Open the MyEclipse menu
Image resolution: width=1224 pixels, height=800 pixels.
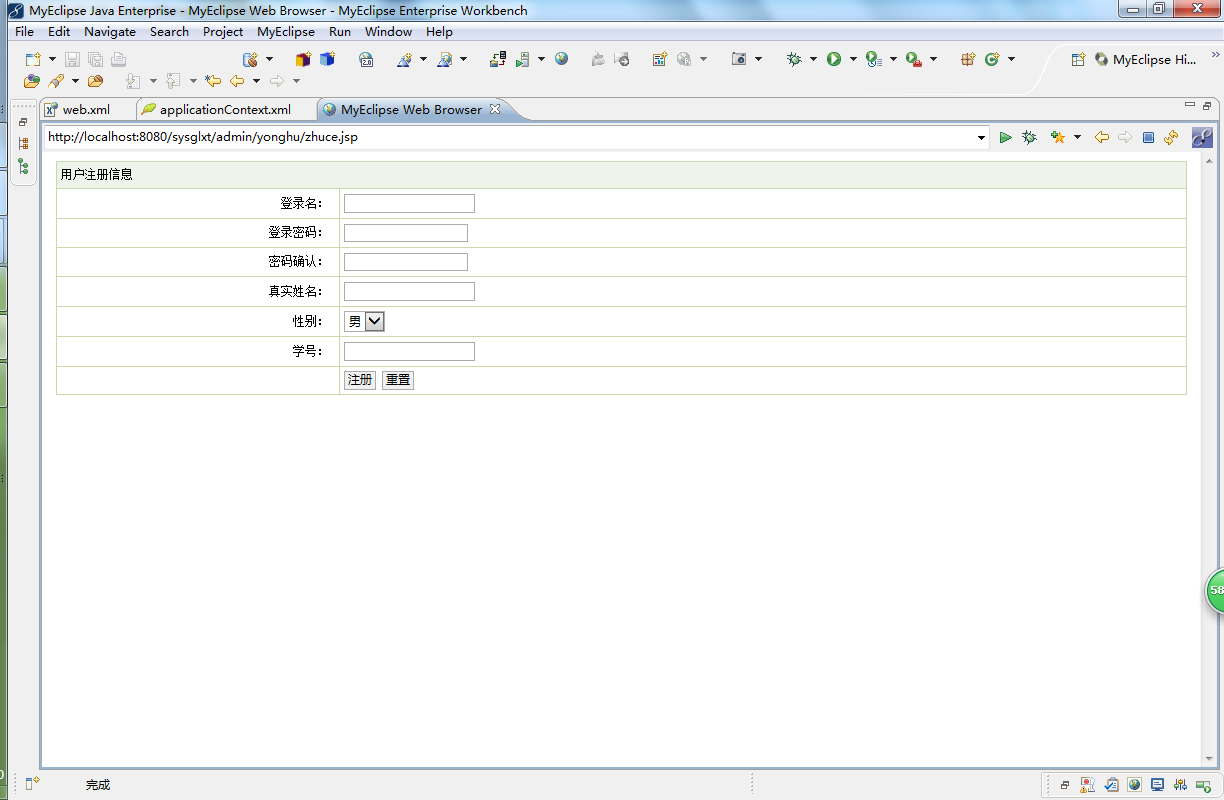[286, 31]
